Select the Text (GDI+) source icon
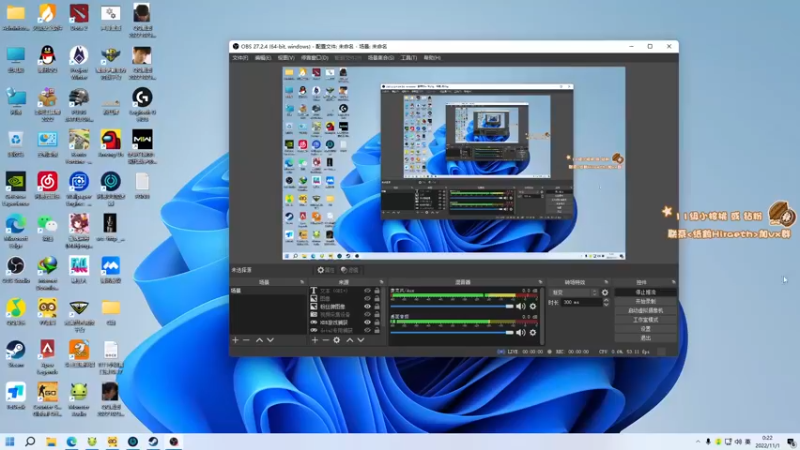The image size is (800, 450). point(314,291)
